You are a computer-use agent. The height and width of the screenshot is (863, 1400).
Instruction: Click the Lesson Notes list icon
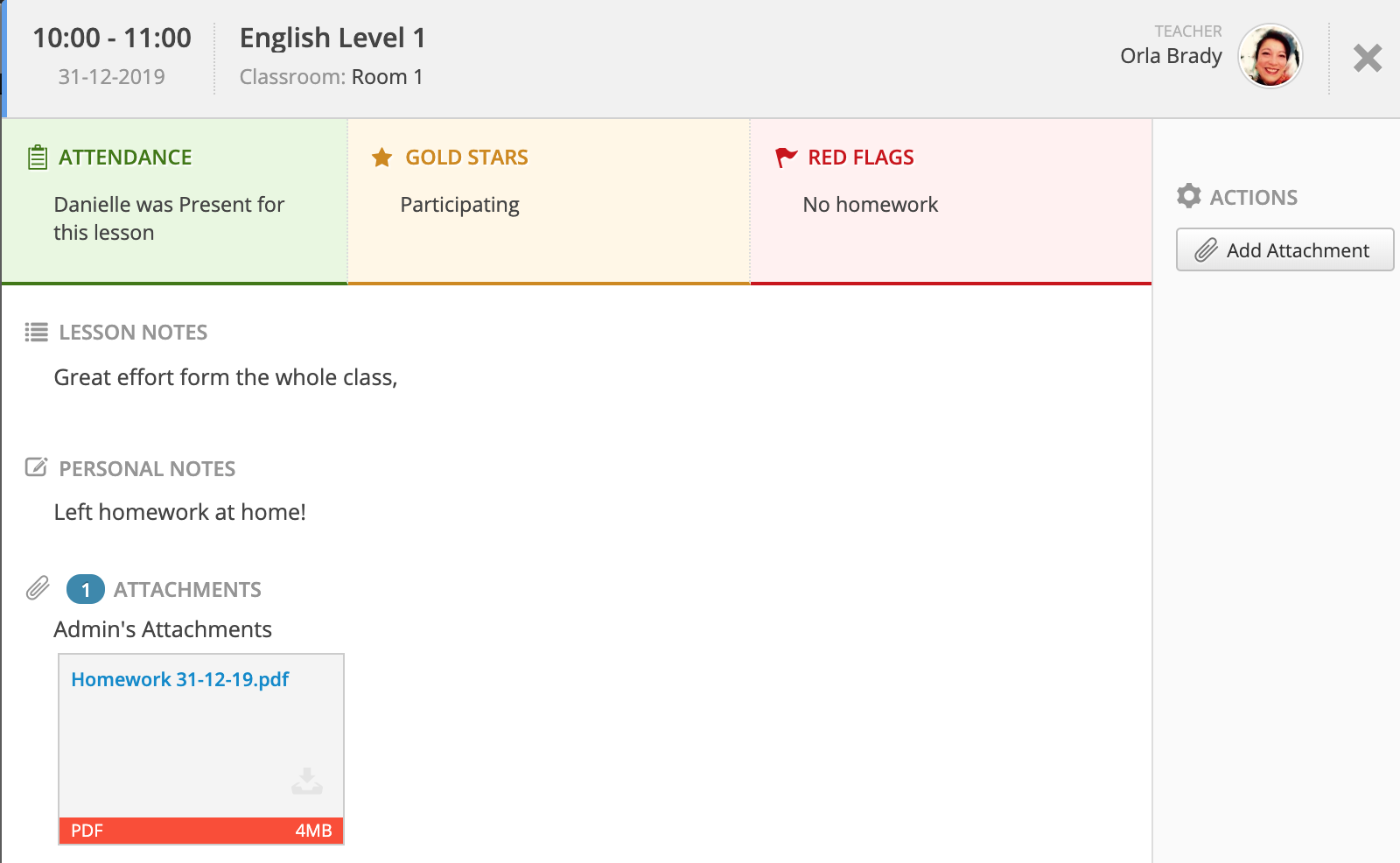[35, 333]
